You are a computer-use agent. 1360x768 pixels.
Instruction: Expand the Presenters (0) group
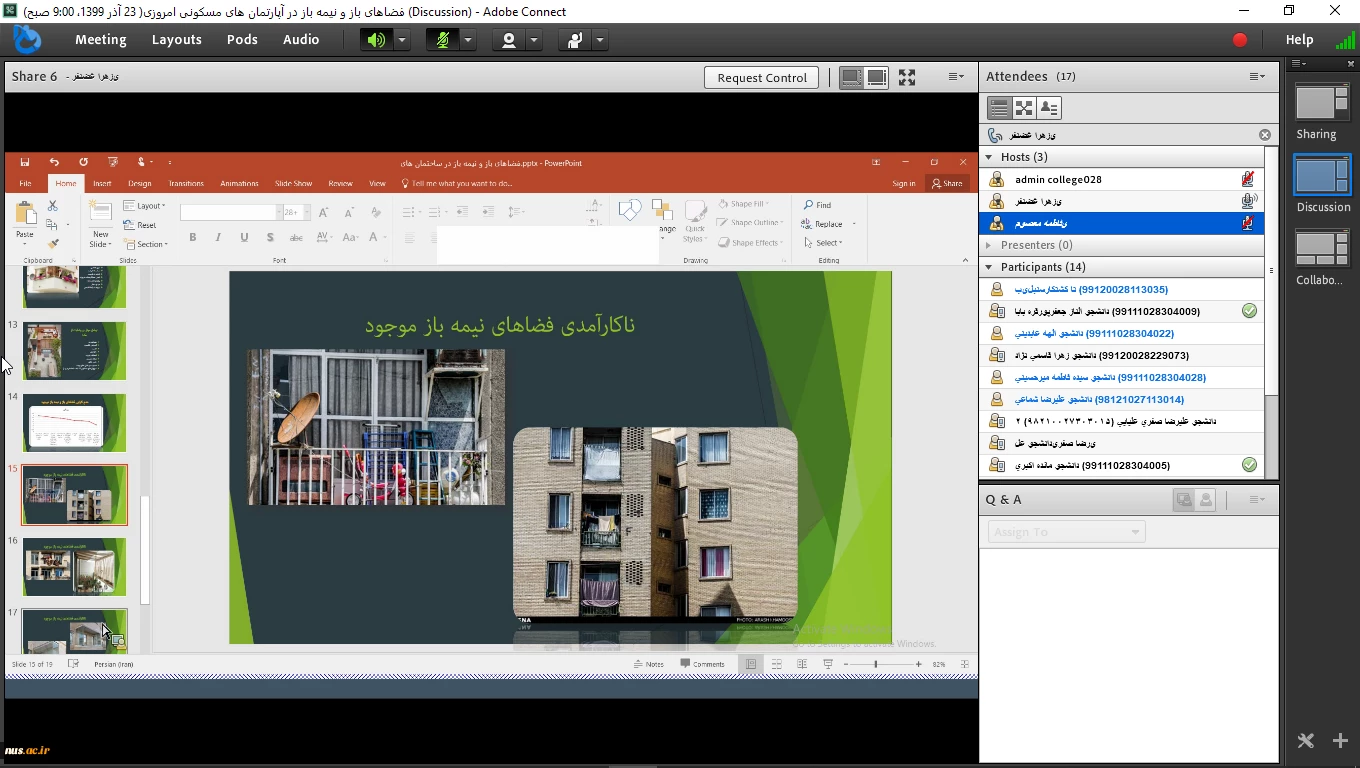989,245
